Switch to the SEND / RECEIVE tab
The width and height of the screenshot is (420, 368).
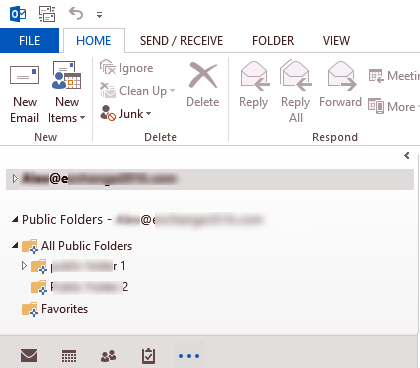coord(181,41)
